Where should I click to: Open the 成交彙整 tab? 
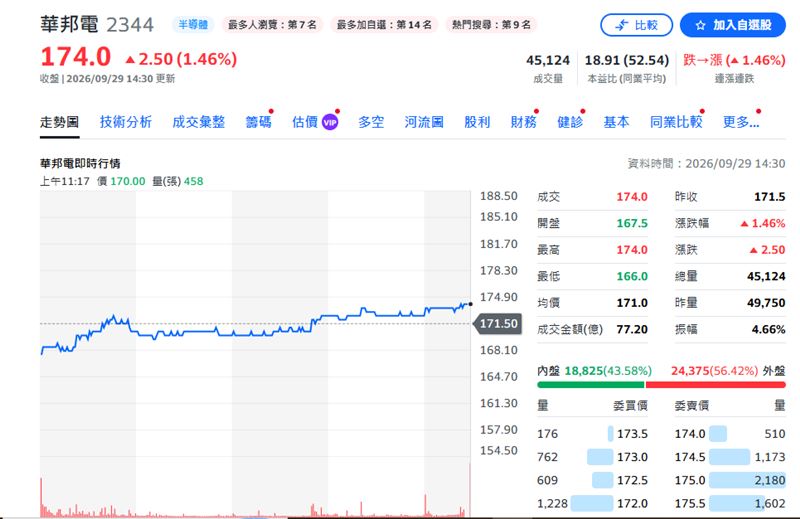pos(198,122)
